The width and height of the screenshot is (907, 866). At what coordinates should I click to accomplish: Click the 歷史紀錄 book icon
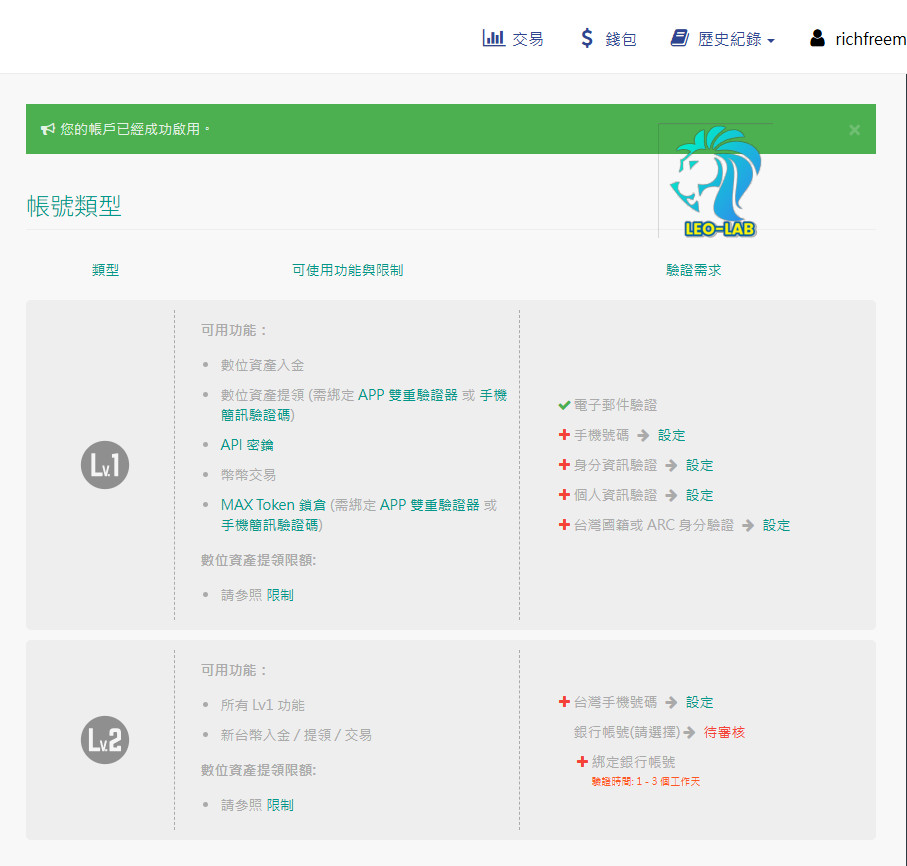click(x=679, y=37)
